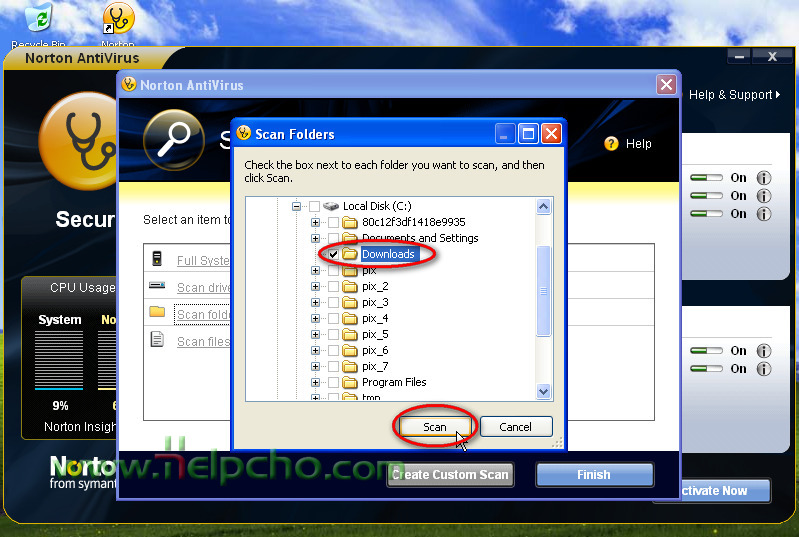
Task: Expand the pix_4 folder node
Action: pyautogui.click(x=315, y=318)
